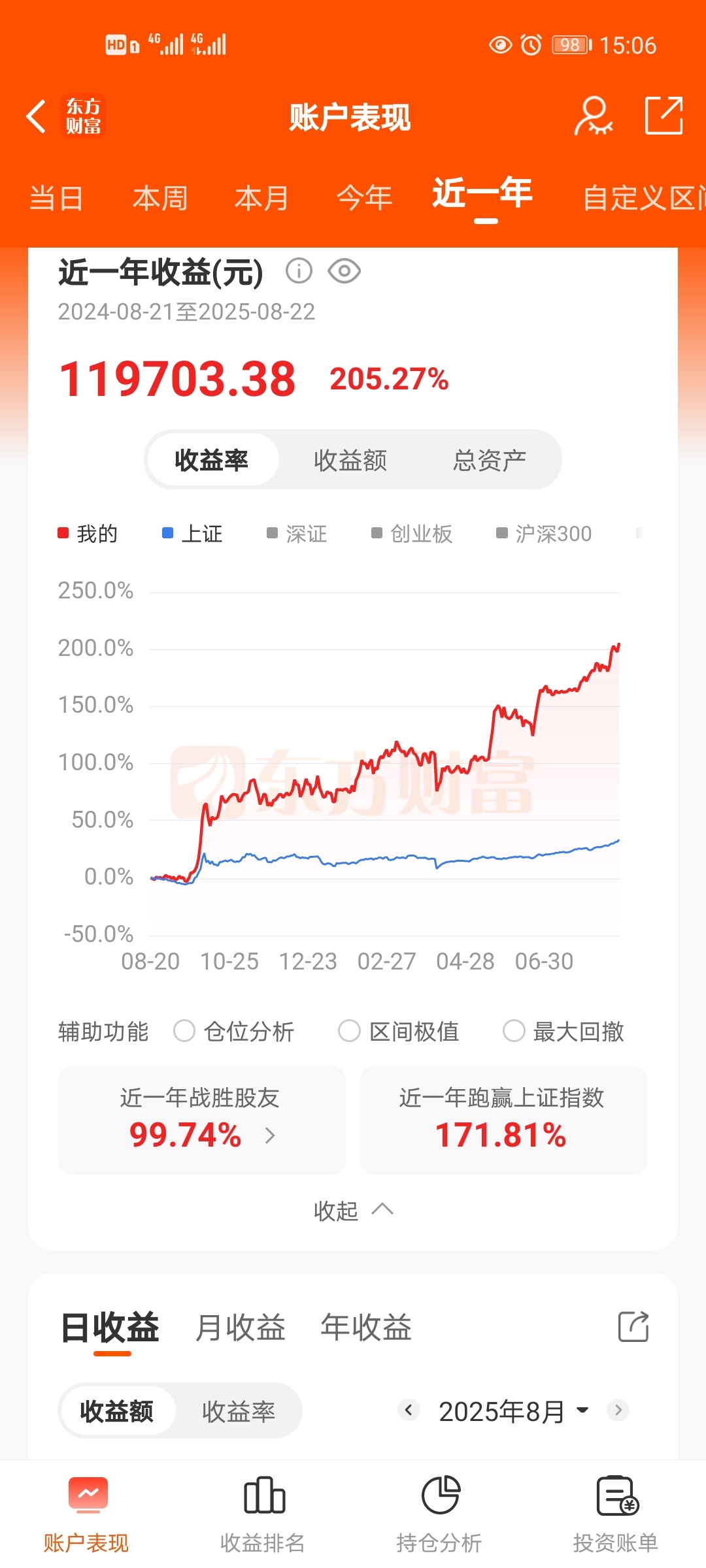Open 持仓分析 pie chart icon
The image size is (706, 1568).
441,1495
